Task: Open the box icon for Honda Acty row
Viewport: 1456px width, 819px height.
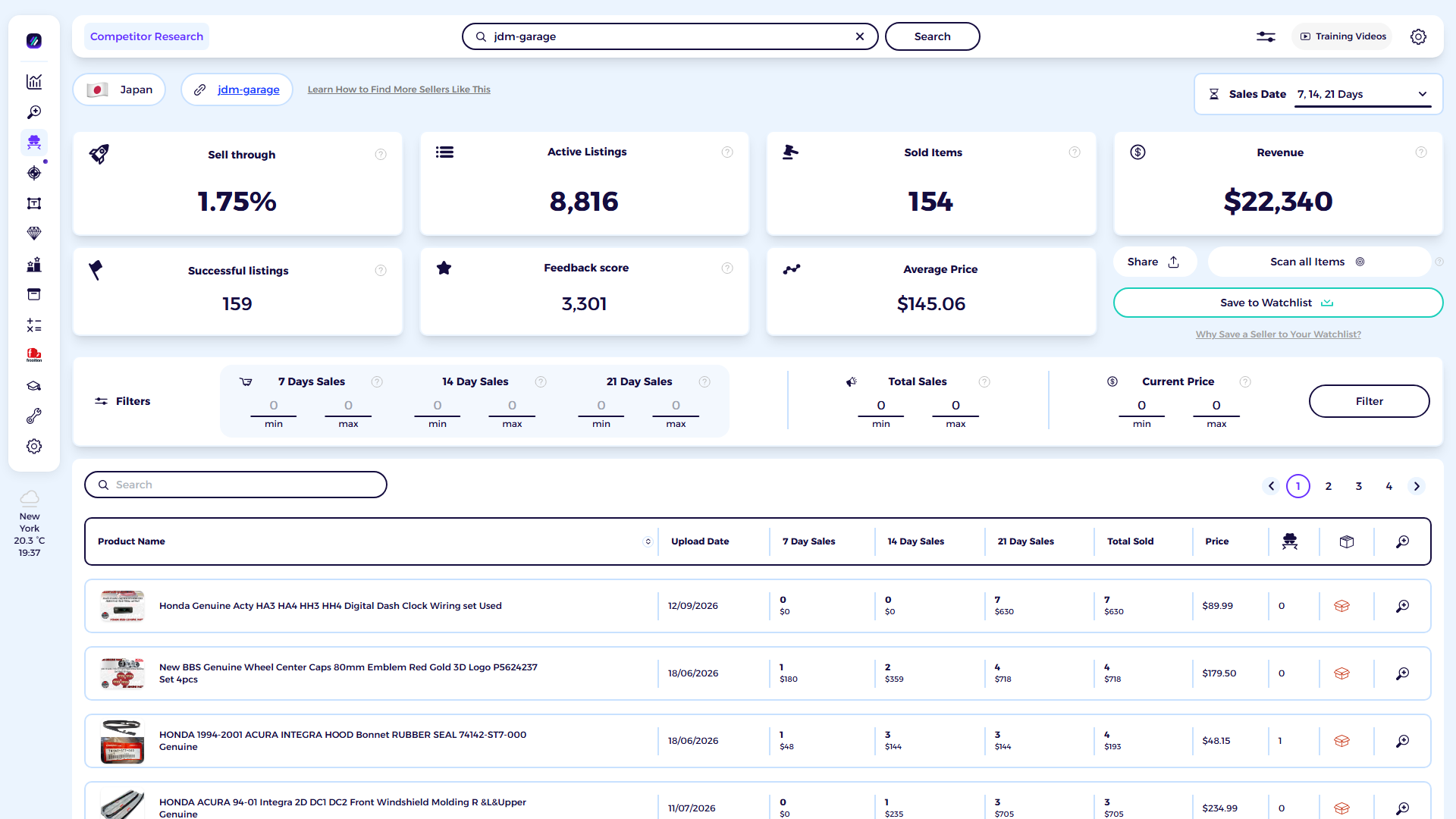Action: 1341,606
